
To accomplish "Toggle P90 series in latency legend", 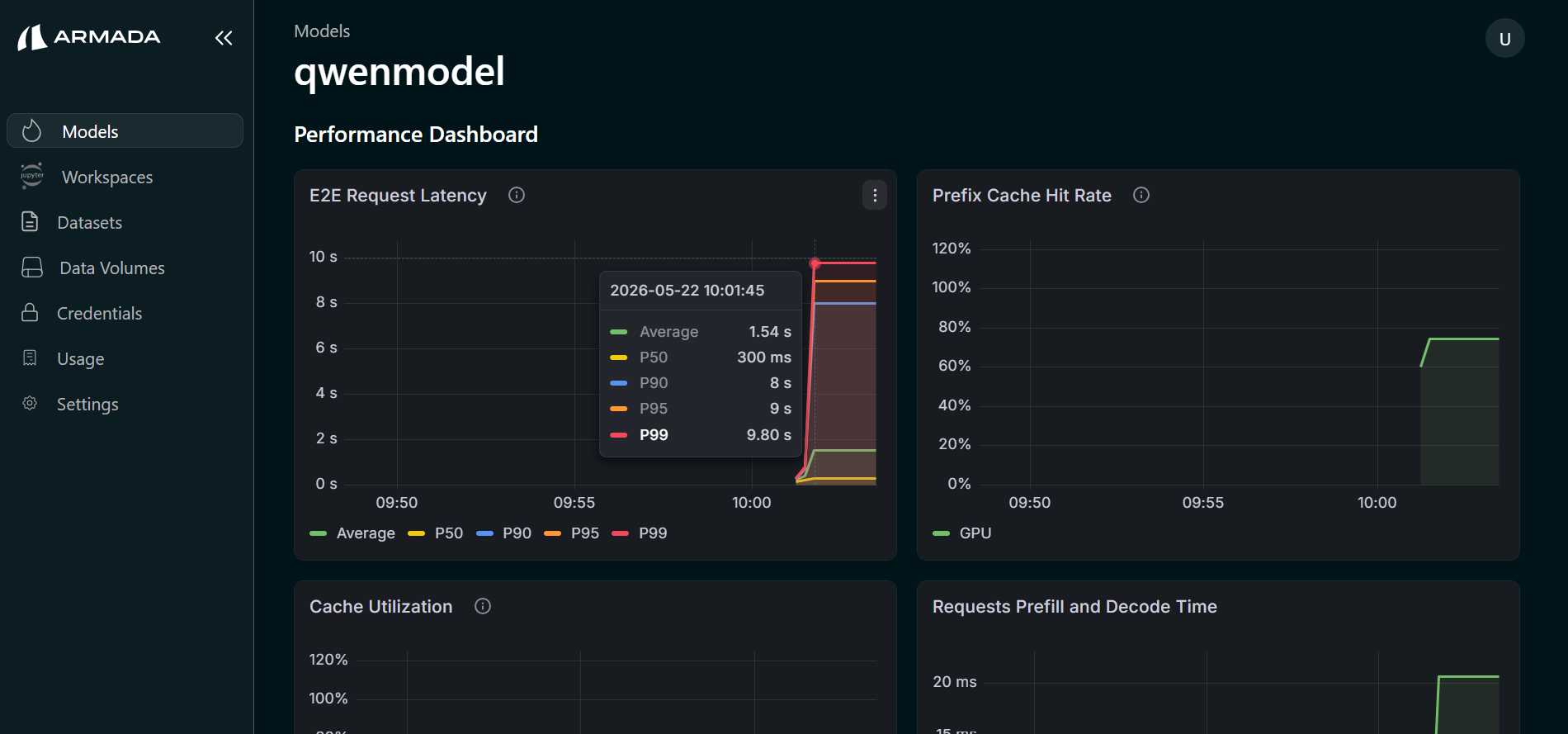I will tap(503, 533).
